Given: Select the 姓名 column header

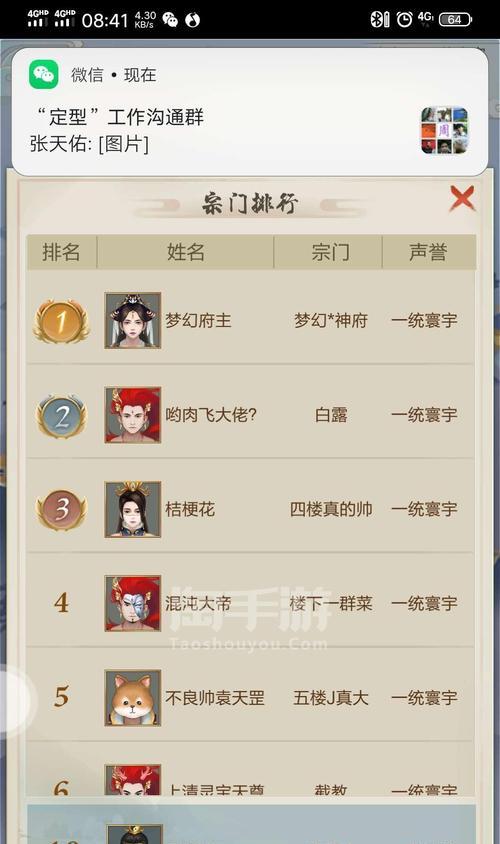Looking at the screenshot, I should point(186,252).
